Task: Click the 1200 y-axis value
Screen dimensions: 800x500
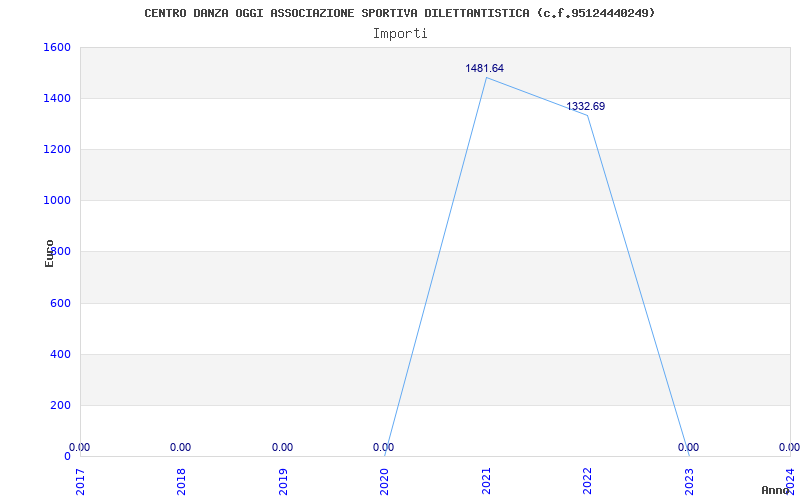Action: [57, 149]
